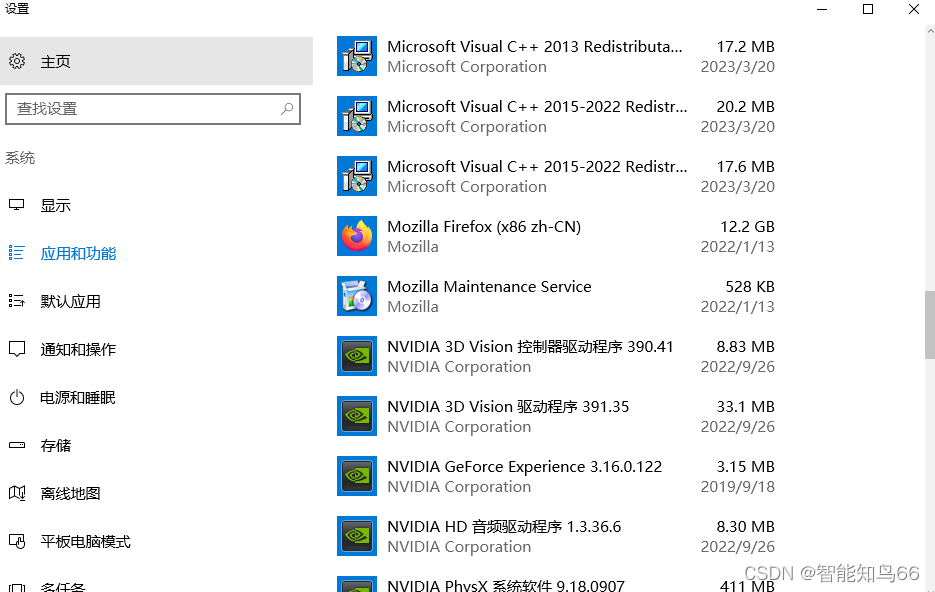Click the 显示 monitor icon
This screenshot has width=935, height=592.
point(17,205)
